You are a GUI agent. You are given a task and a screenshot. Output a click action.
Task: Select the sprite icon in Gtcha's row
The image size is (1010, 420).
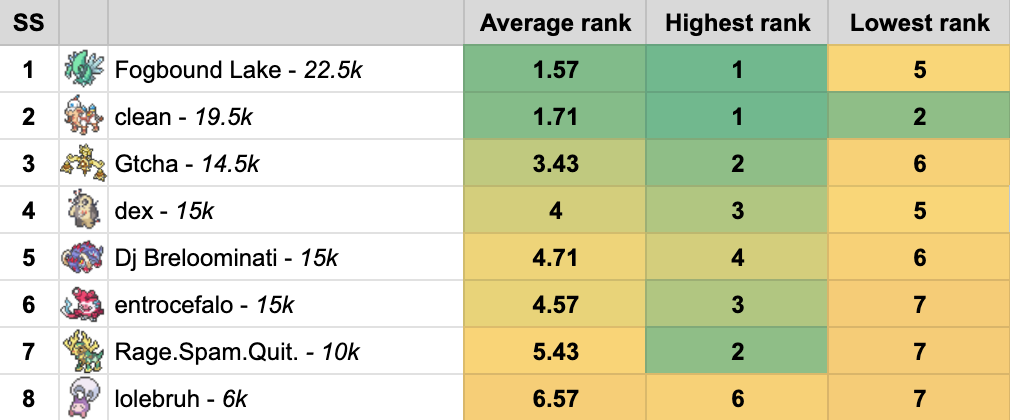[81, 163]
